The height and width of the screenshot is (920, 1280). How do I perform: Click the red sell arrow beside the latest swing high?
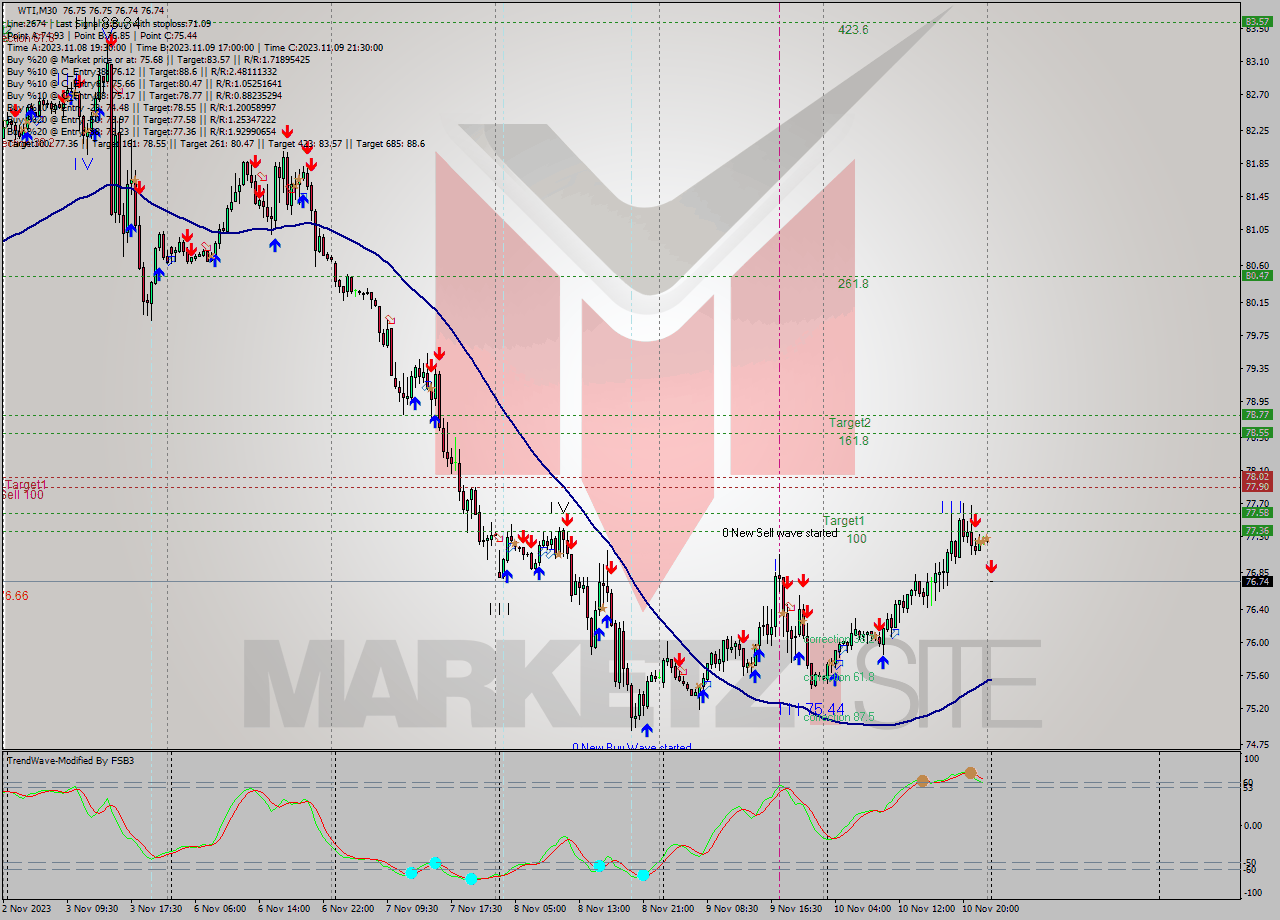click(x=975, y=520)
